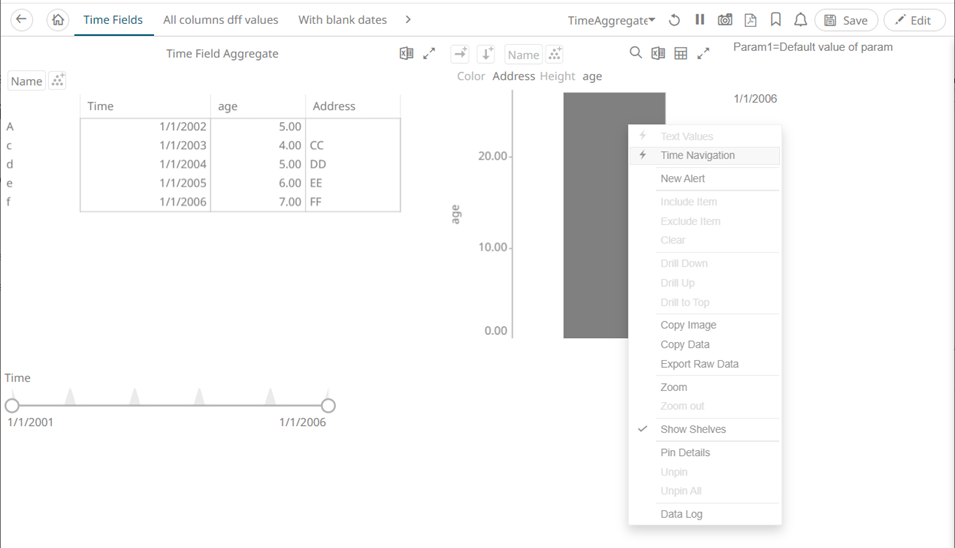Viewport: 955px width, 548px height.
Task: Select the Address cell CC
Action: [x=353, y=145]
